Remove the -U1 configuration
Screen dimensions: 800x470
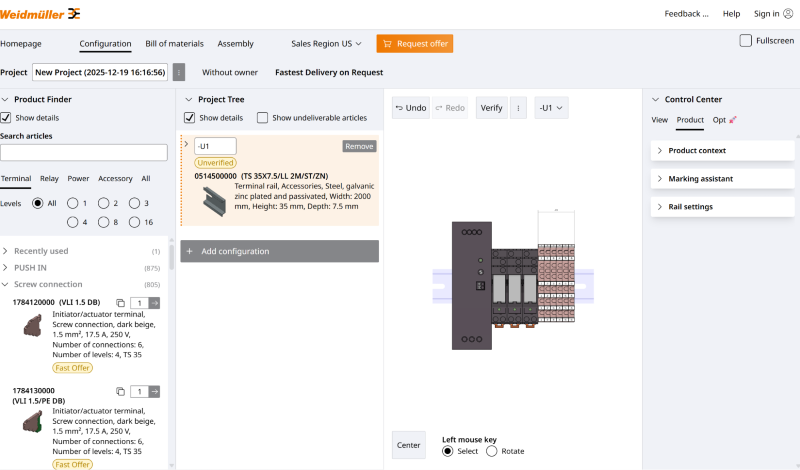(359, 146)
